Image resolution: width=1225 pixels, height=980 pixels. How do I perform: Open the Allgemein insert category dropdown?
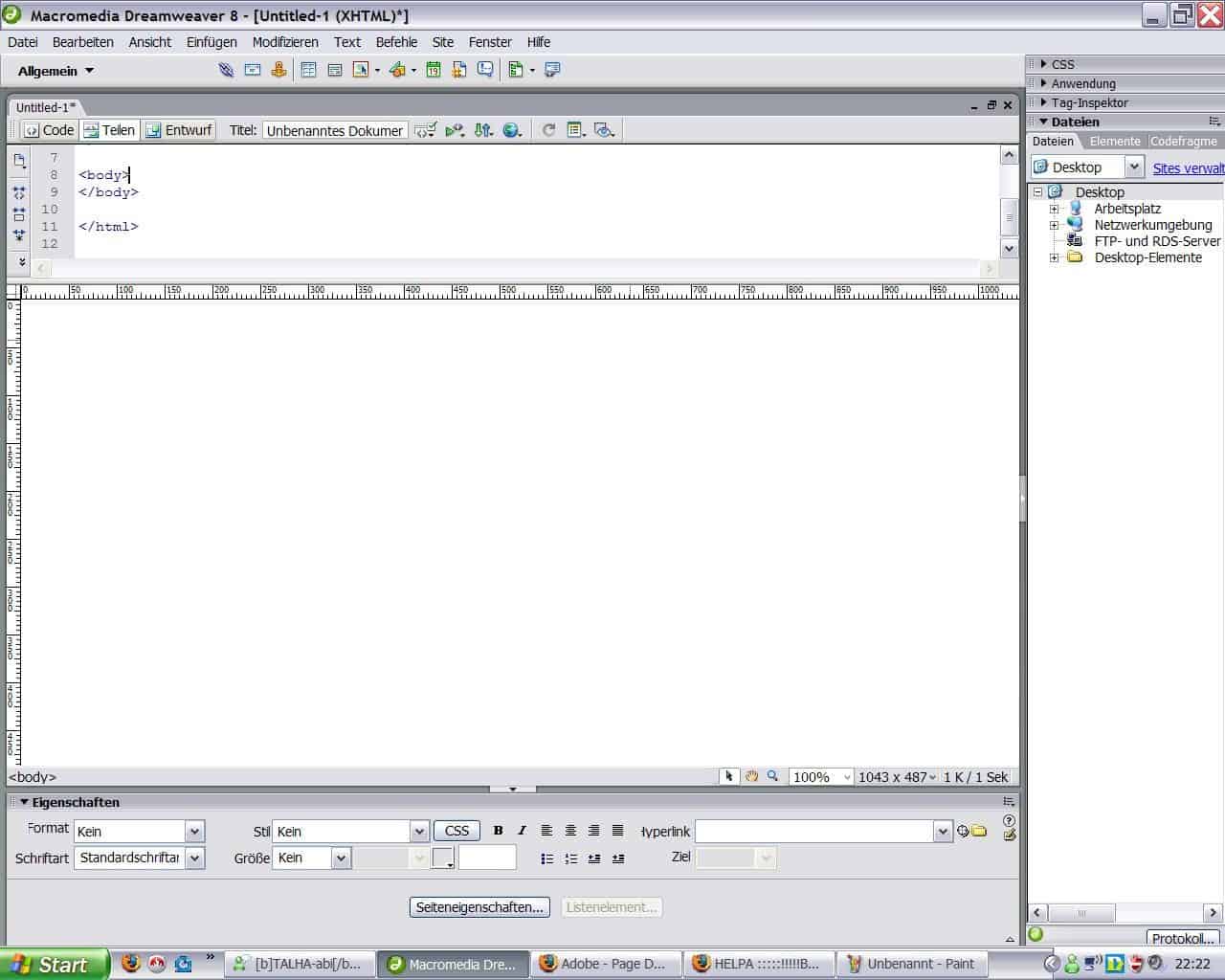pos(56,71)
